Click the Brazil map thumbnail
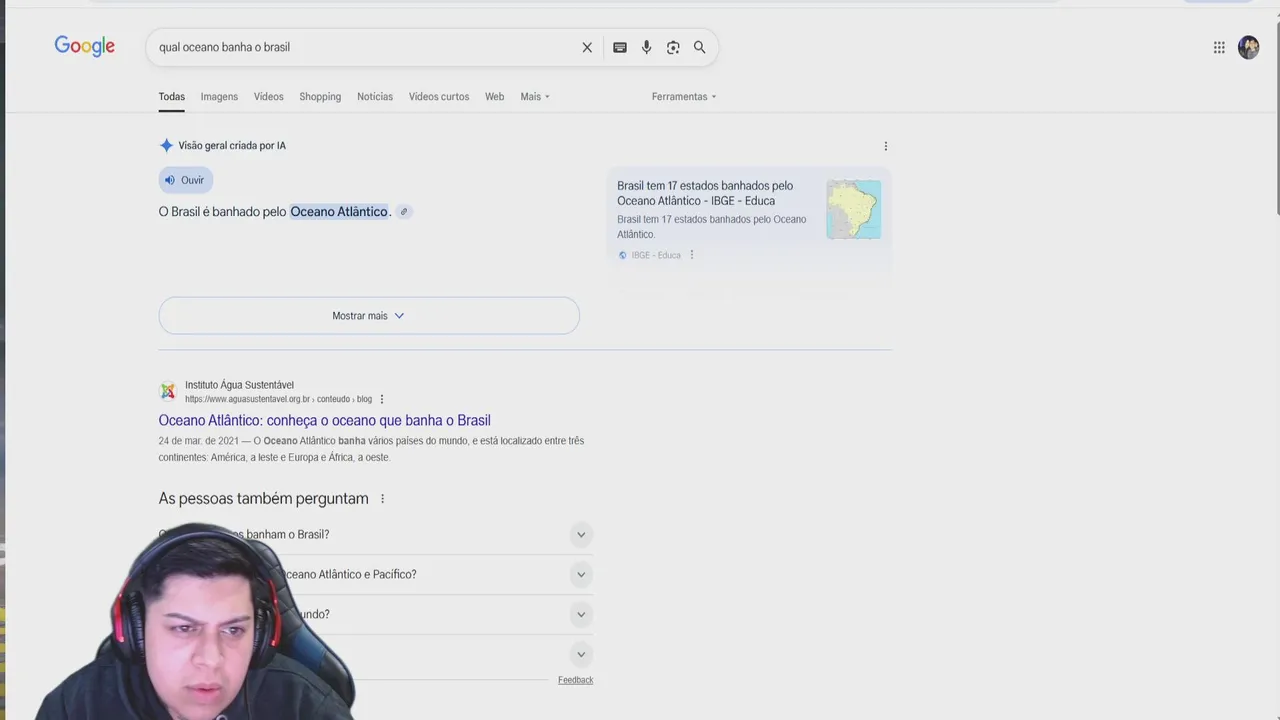Screen dimensions: 1280x720 click(854, 209)
